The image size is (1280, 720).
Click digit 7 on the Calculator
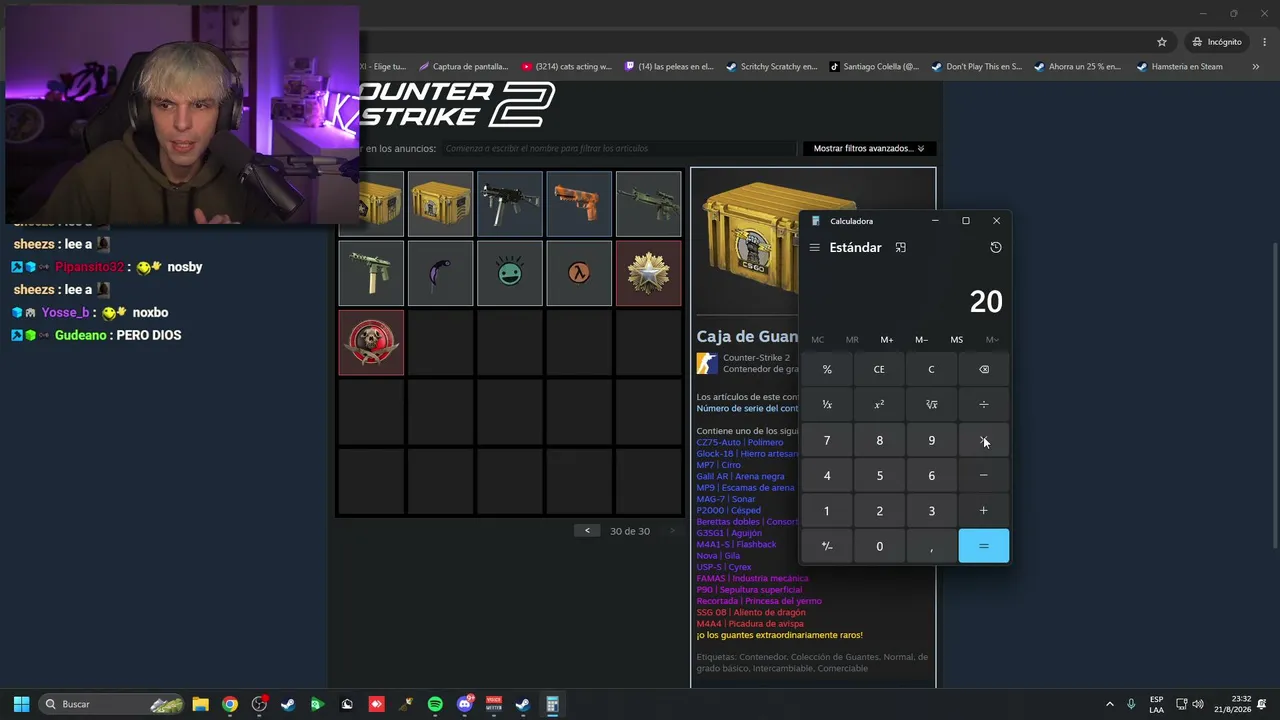click(x=827, y=441)
